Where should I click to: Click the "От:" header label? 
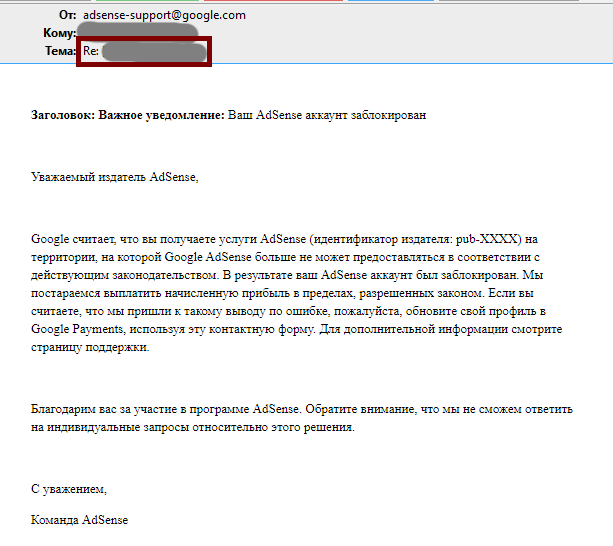click(67, 15)
